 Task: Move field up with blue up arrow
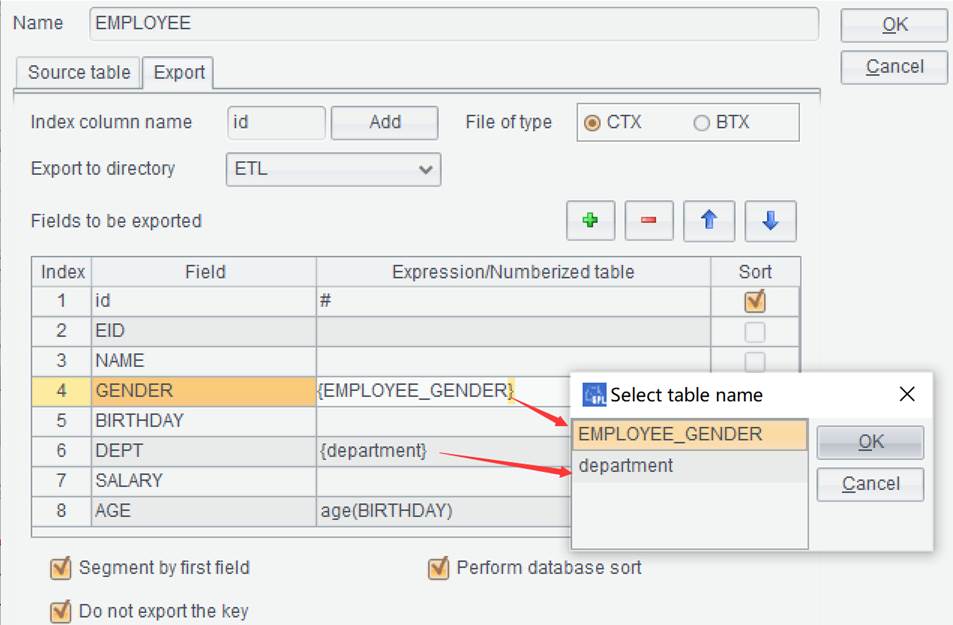[x=709, y=221]
